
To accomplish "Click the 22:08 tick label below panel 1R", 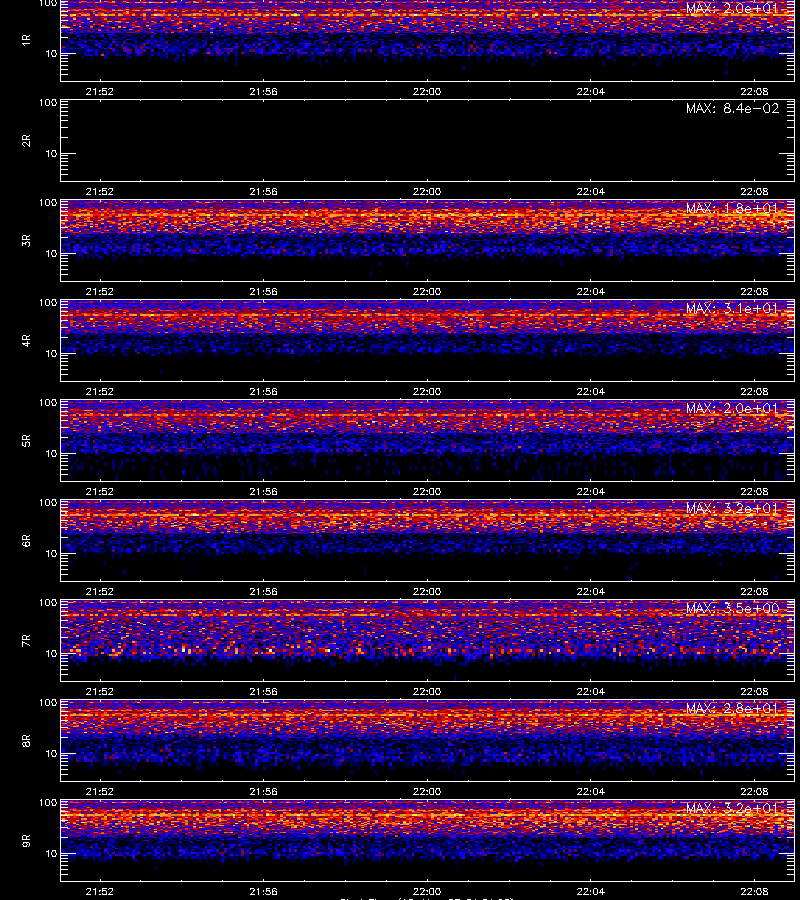I will (754, 91).
